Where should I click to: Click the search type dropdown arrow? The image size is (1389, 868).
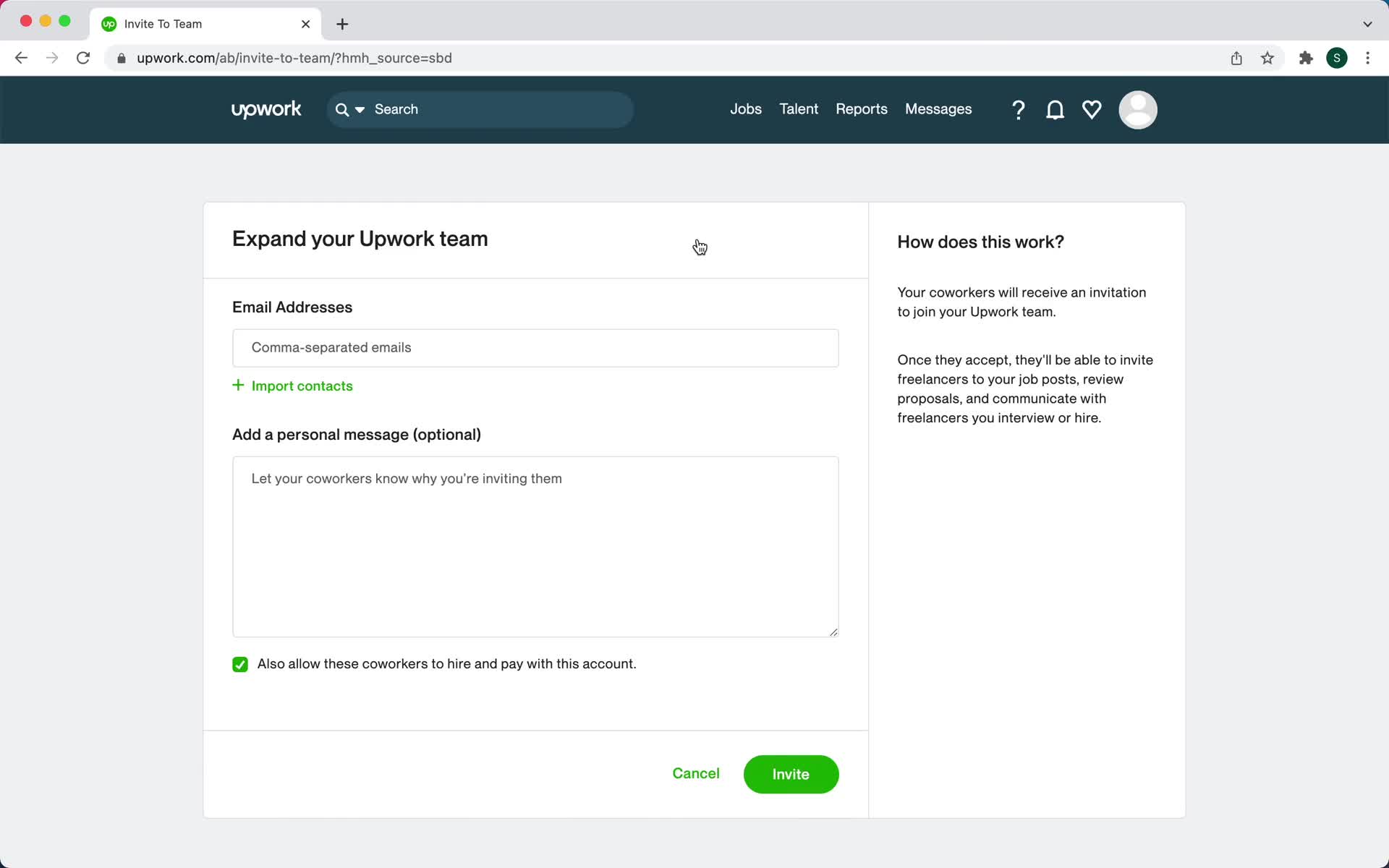pos(359,110)
